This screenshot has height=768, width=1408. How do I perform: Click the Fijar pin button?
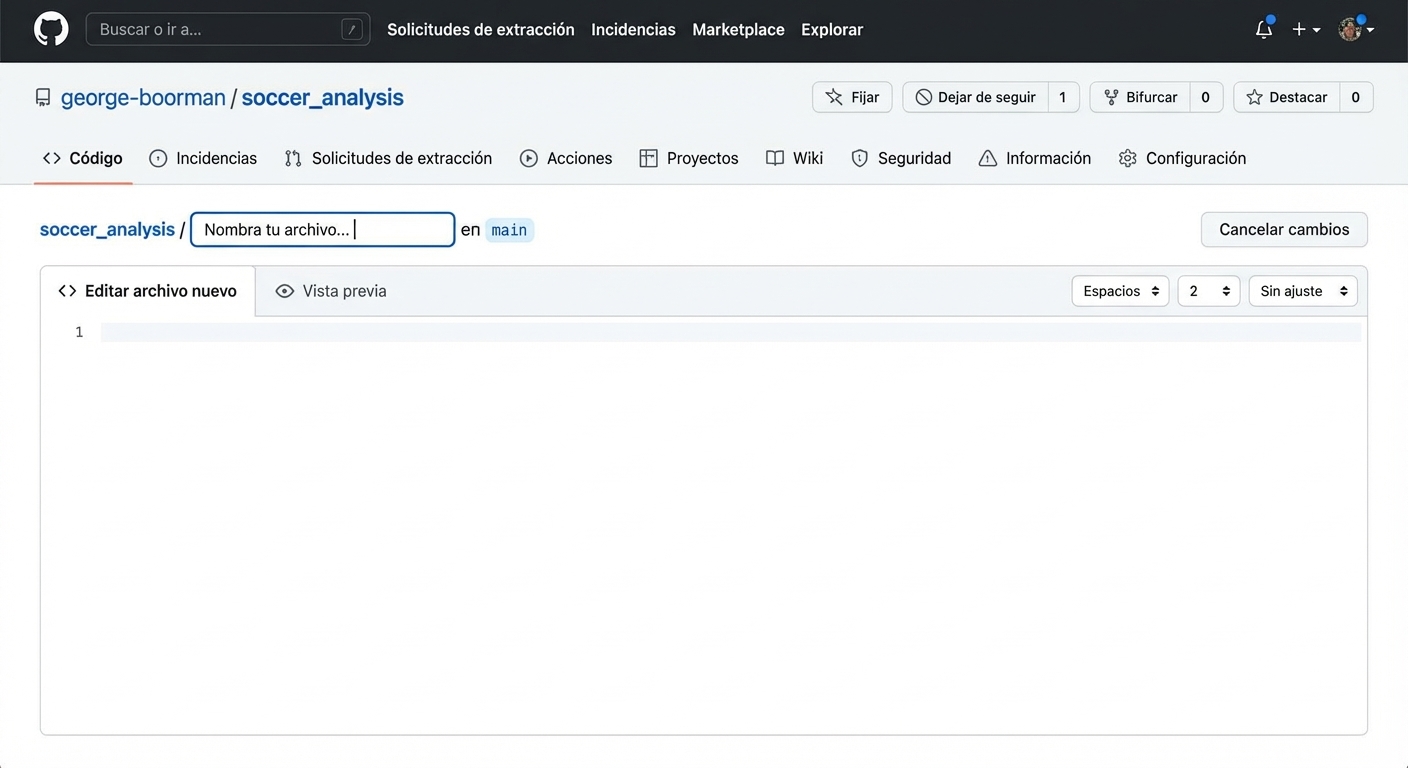pos(852,97)
